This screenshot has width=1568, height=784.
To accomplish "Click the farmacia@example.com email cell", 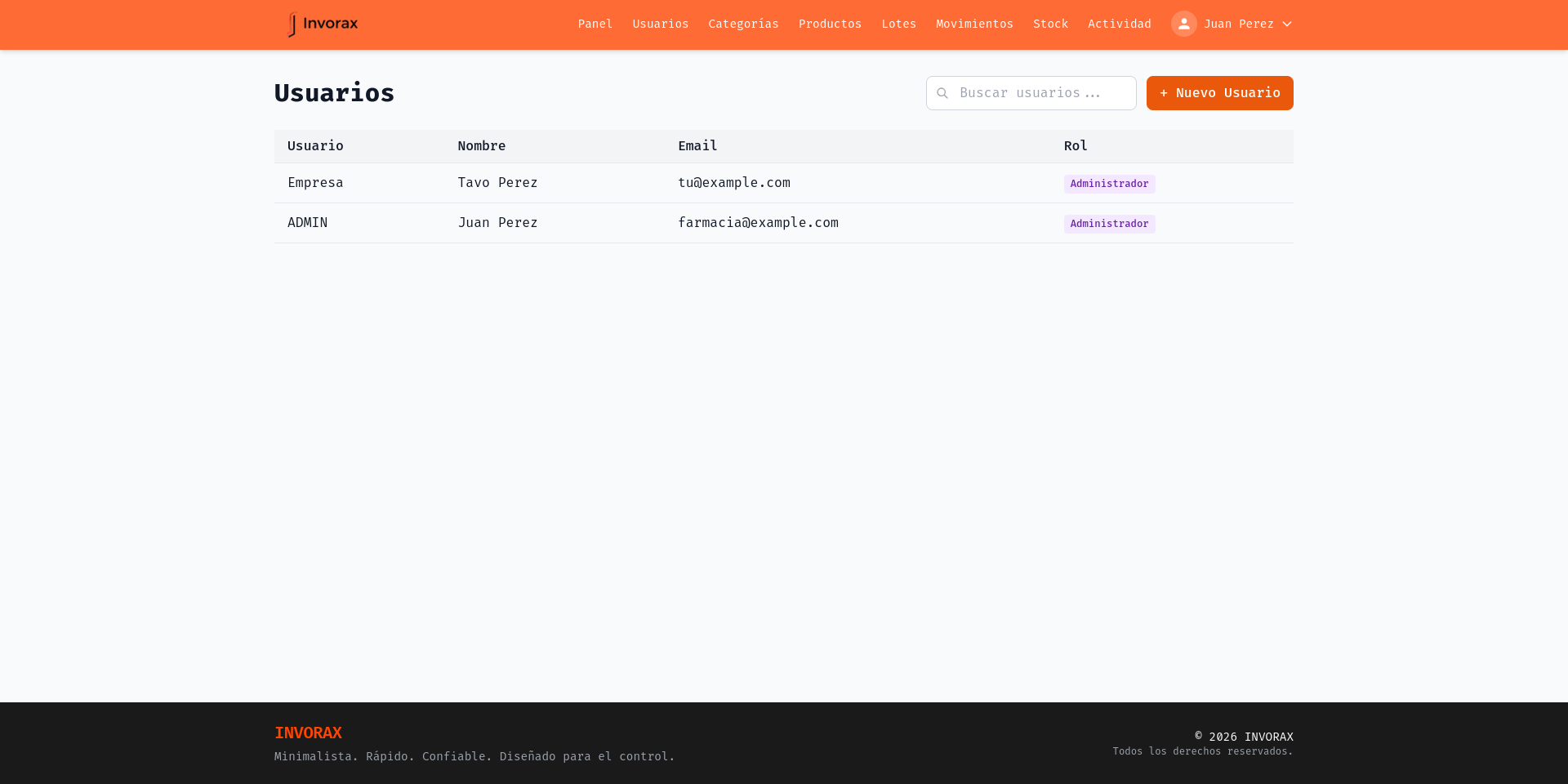I will (758, 223).
